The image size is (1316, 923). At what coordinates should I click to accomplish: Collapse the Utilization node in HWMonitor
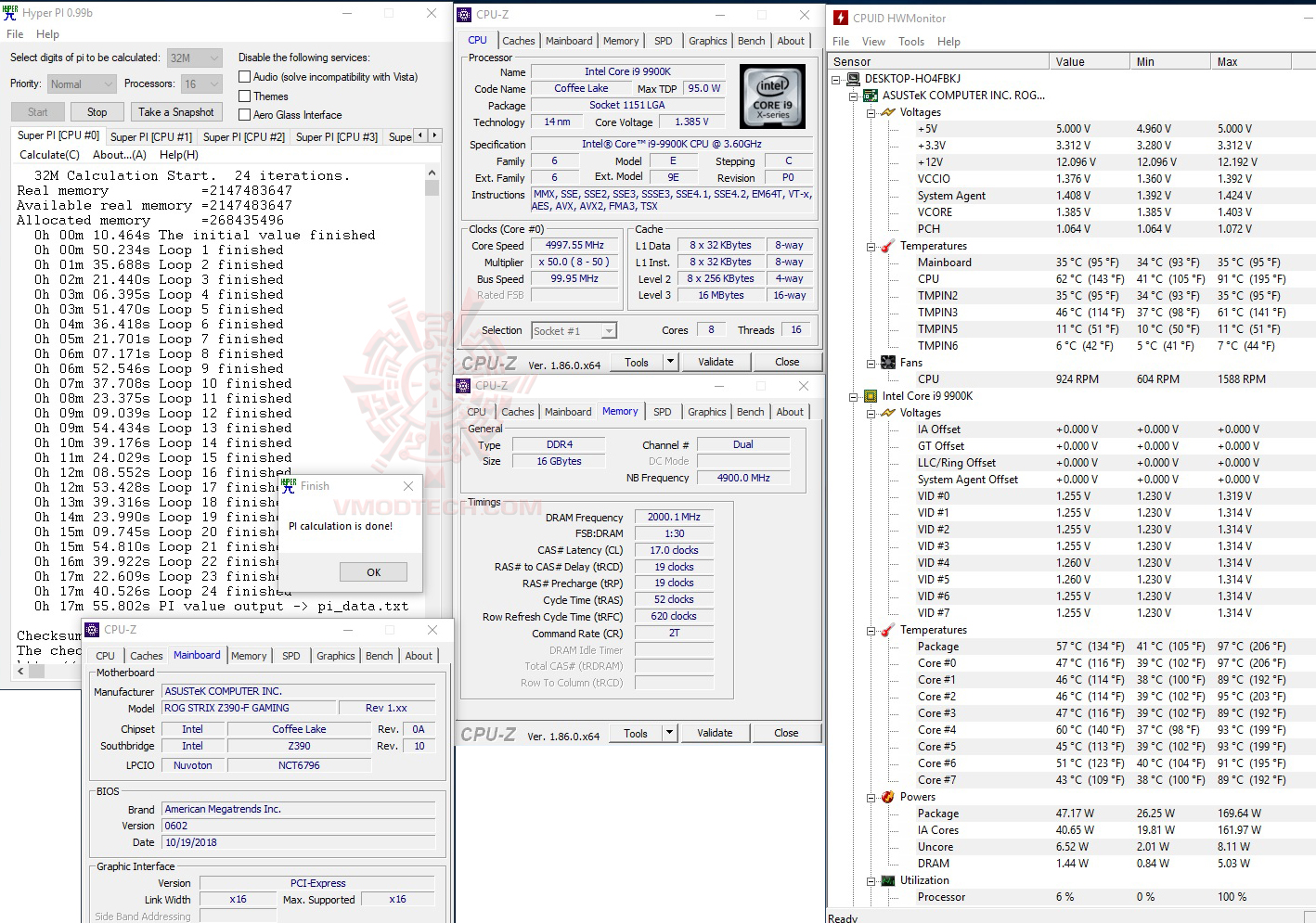(x=871, y=880)
